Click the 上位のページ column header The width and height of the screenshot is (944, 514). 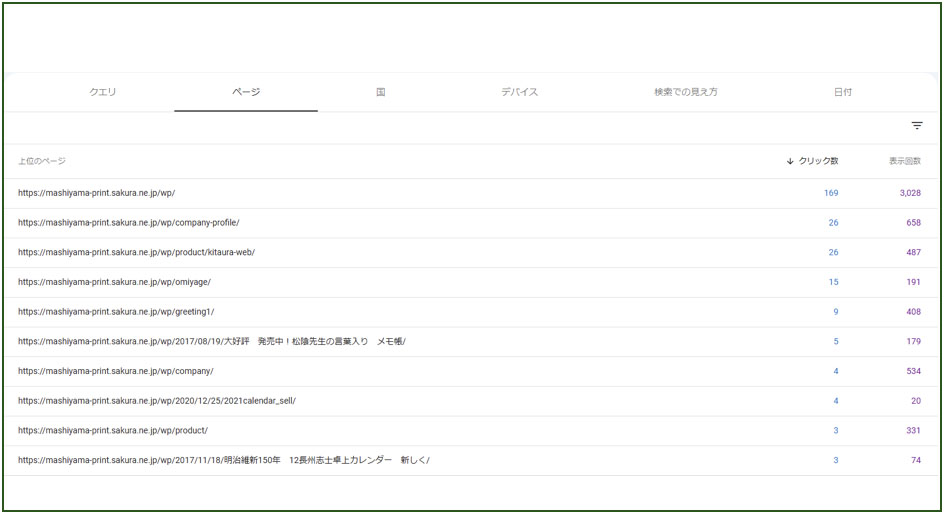point(42,161)
